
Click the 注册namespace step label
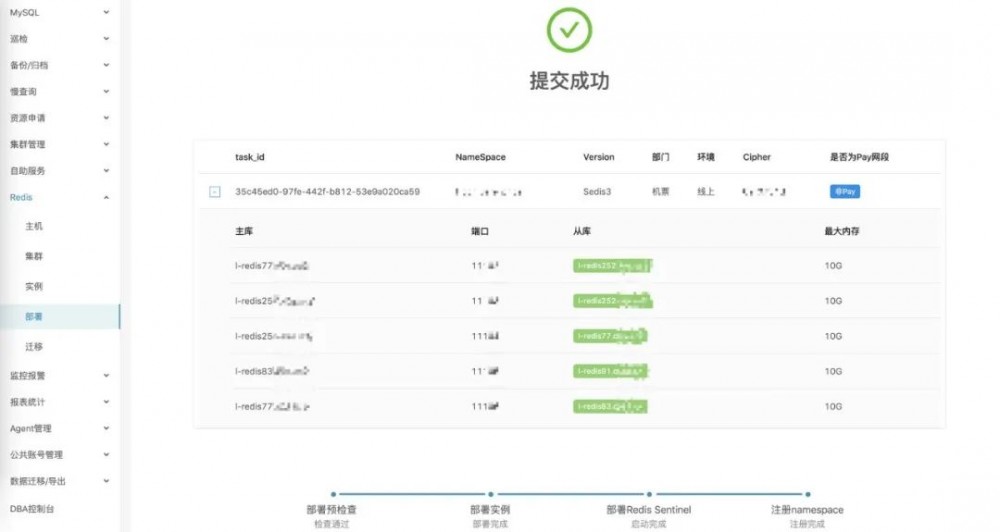click(x=807, y=510)
